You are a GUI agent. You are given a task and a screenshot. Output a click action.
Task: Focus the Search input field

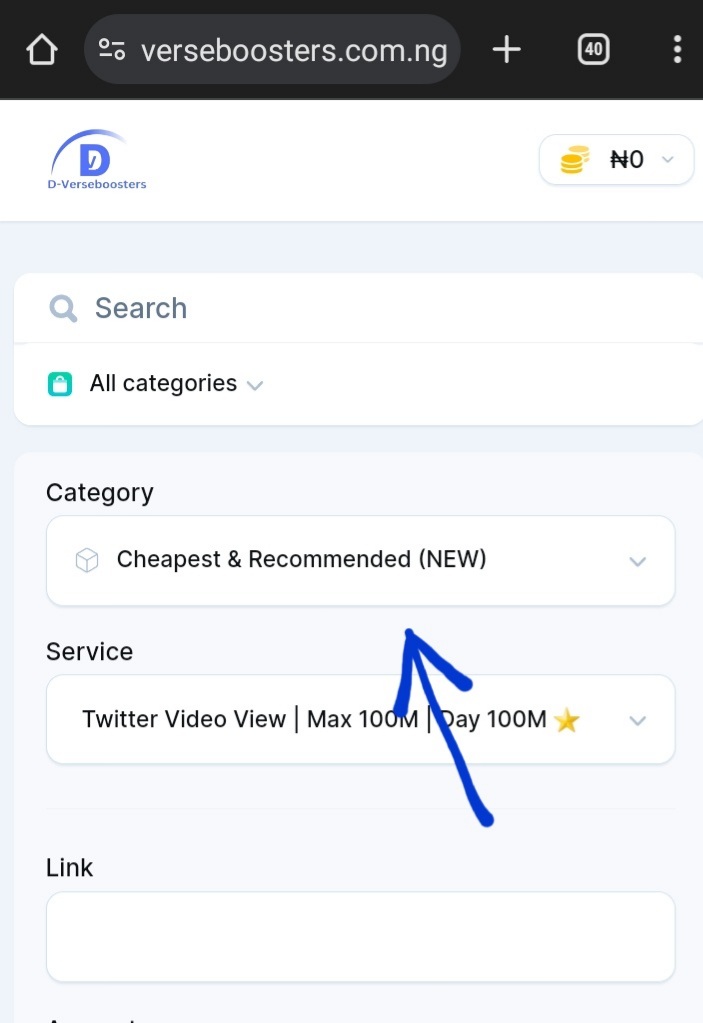359,308
